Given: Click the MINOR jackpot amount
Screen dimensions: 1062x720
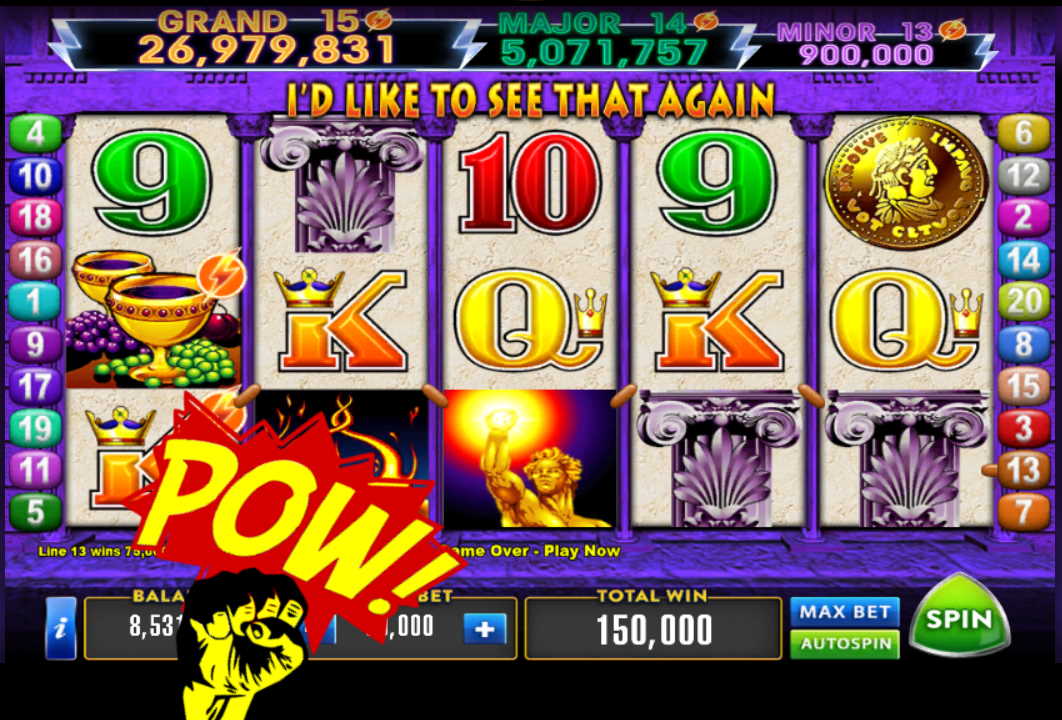Looking at the screenshot, I should pos(866,55).
